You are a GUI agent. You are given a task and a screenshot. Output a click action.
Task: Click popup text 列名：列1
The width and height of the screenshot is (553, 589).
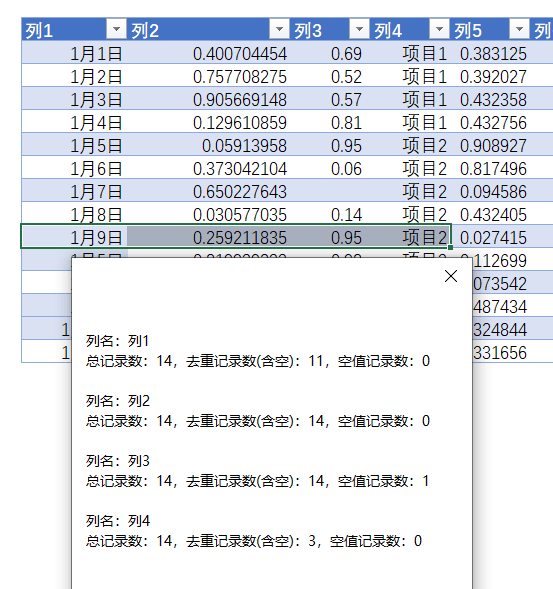click(118, 341)
